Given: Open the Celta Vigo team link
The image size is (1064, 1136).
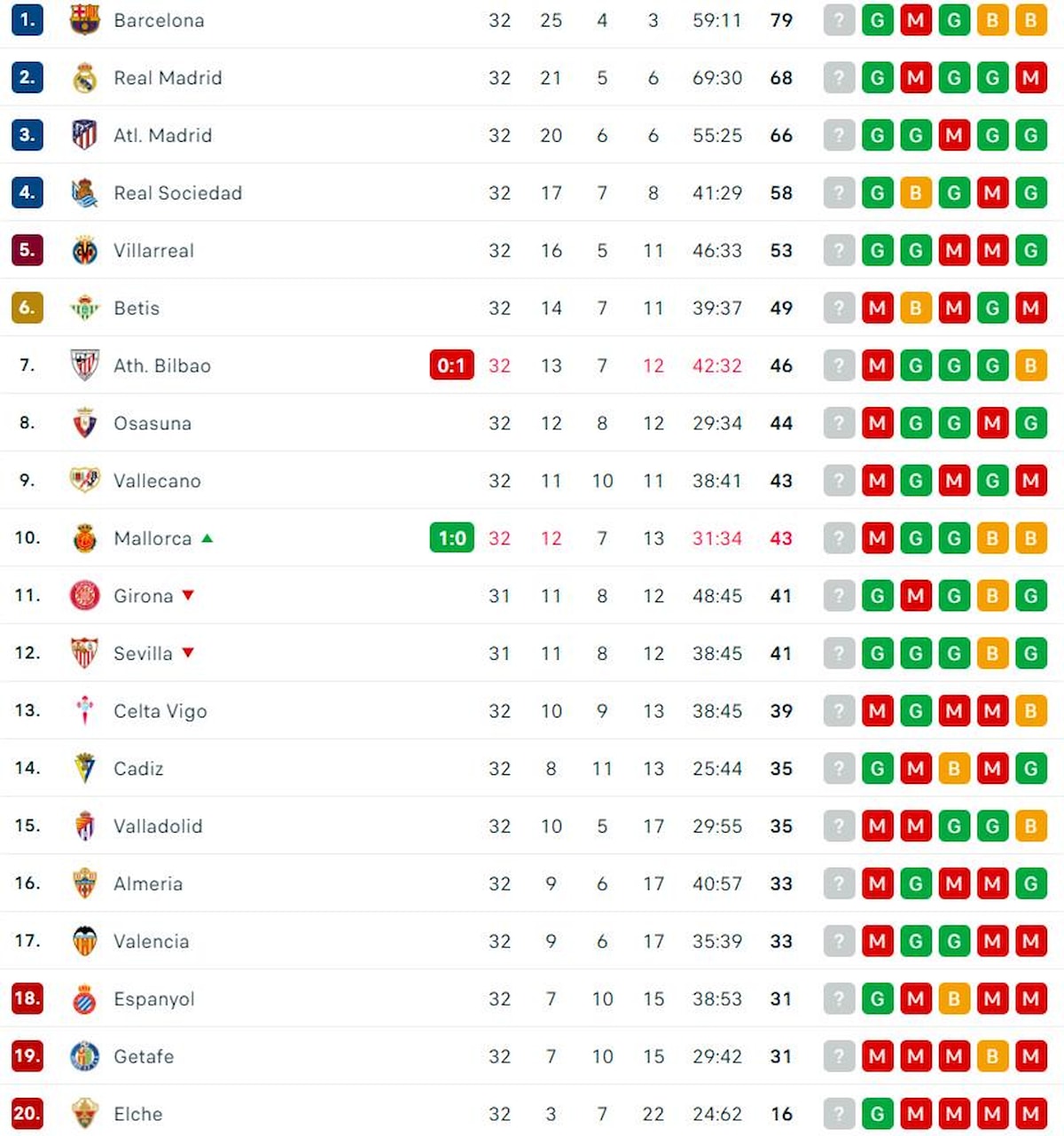Looking at the screenshot, I should 160,711.
